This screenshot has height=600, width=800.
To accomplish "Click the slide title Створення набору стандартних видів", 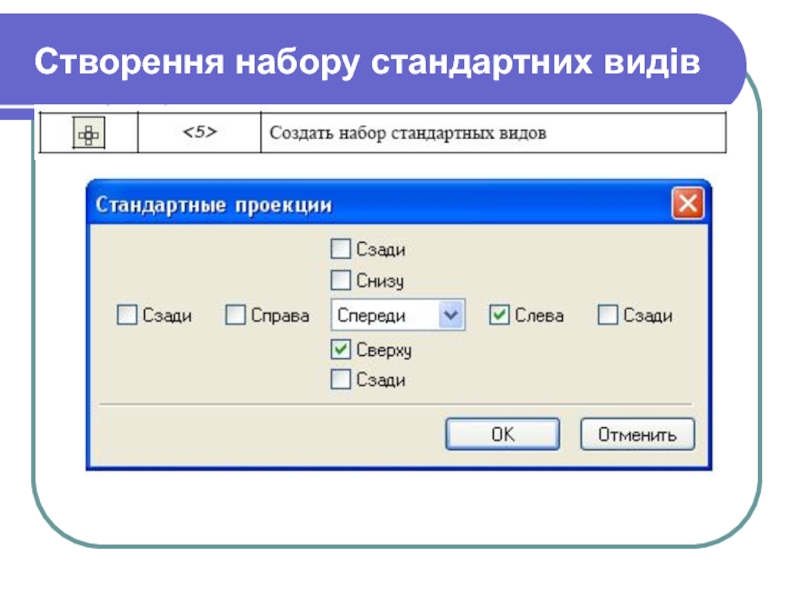I will pos(365,64).
